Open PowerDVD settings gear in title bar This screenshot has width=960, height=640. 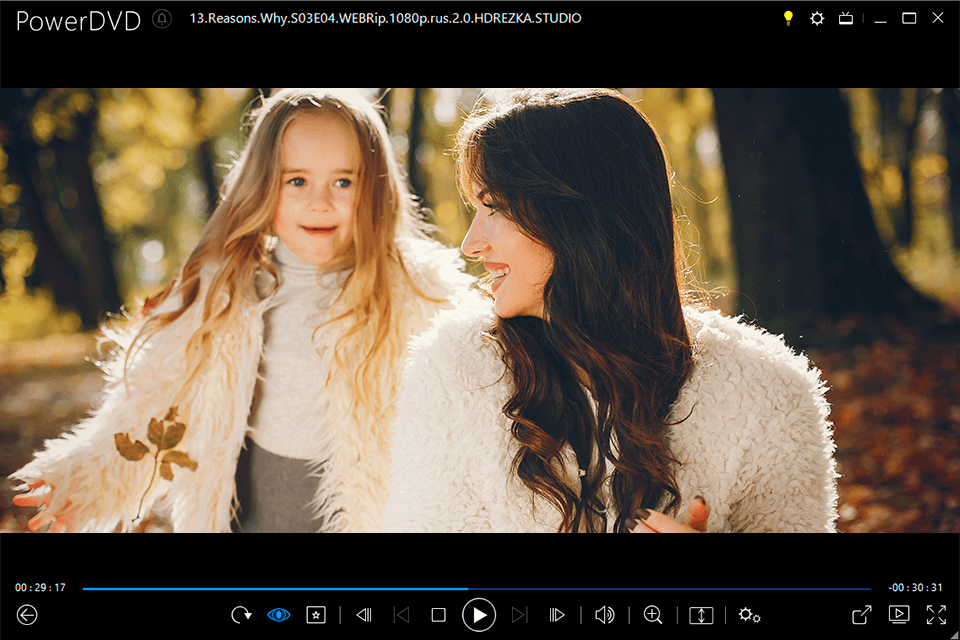pyautogui.click(x=817, y=18)
